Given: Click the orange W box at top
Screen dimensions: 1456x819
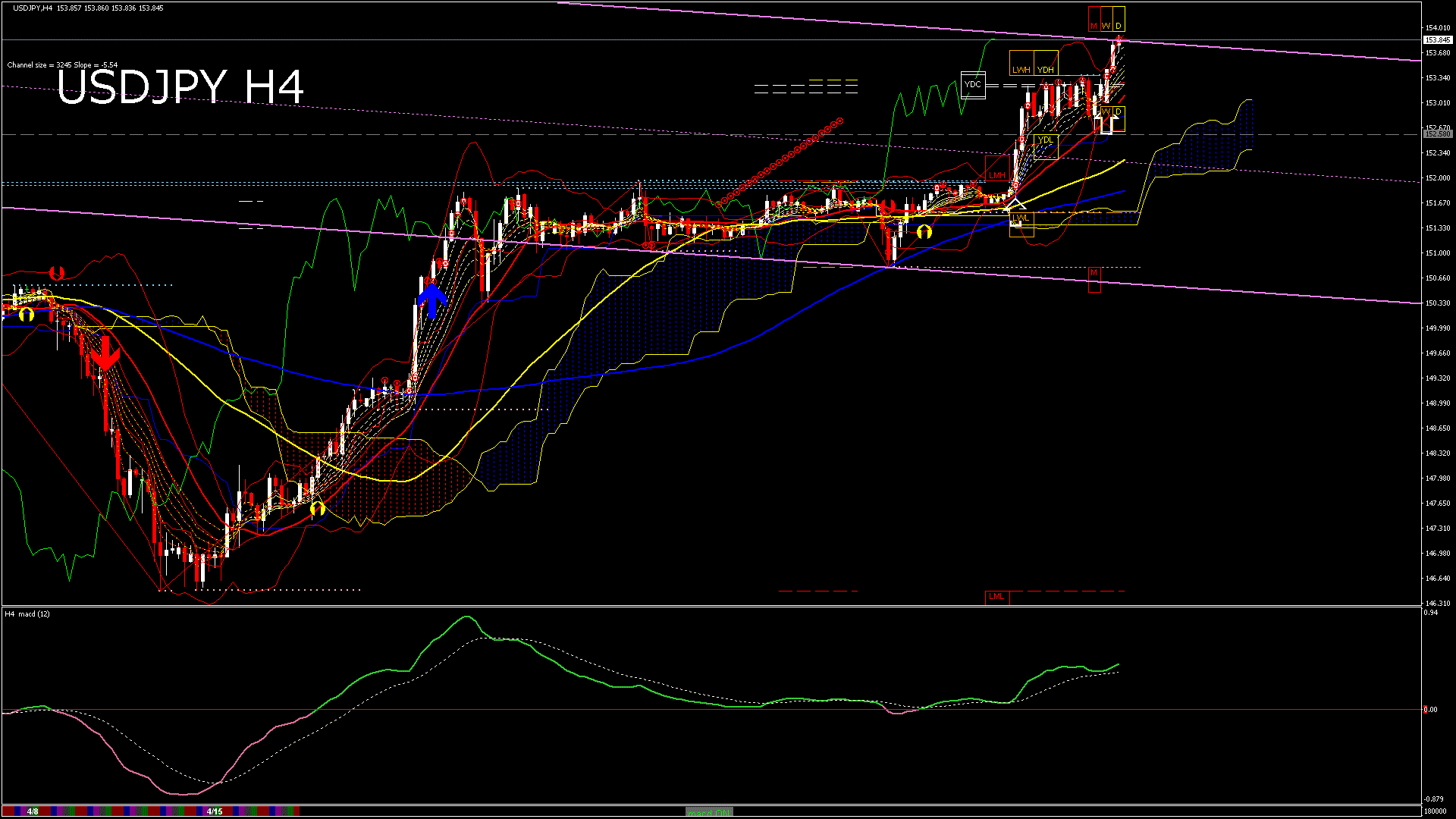Looking at the screenshot, I should (x=1106, y=18).
